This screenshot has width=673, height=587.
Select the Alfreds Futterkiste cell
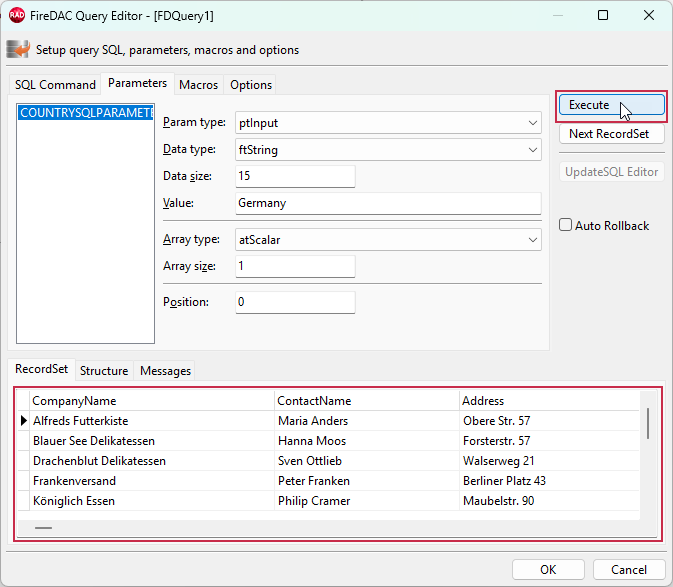[x=152, y=421]
